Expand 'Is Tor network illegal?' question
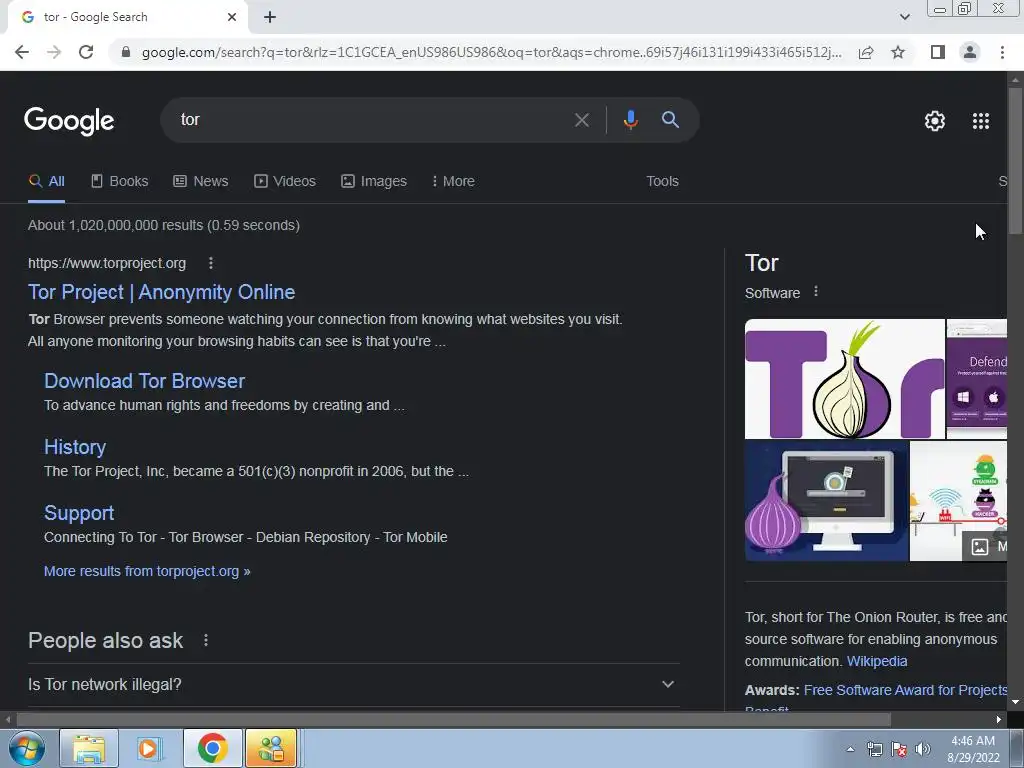This screenshot has height=768, width=1024. [353, 684]
